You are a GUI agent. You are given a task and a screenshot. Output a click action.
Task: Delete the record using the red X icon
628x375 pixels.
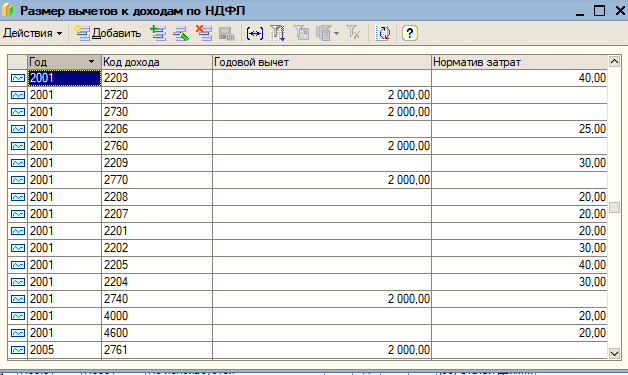tap(204, 33)
